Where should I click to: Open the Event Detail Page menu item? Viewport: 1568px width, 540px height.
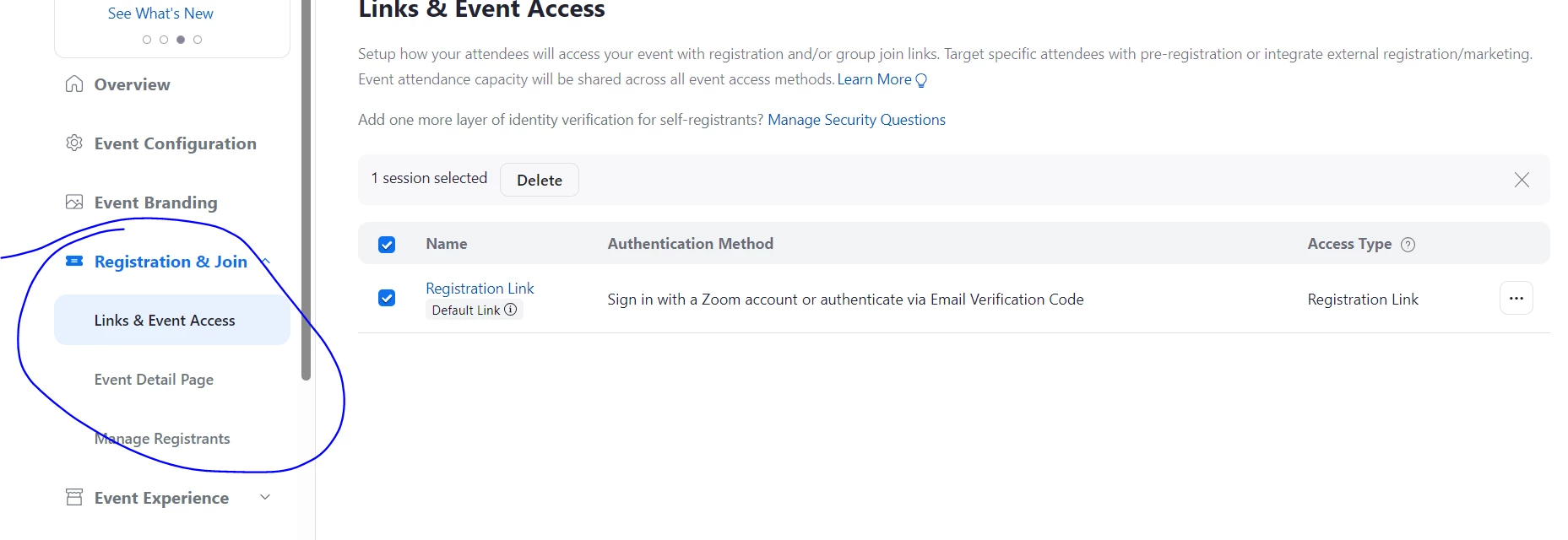click(154, 380)
